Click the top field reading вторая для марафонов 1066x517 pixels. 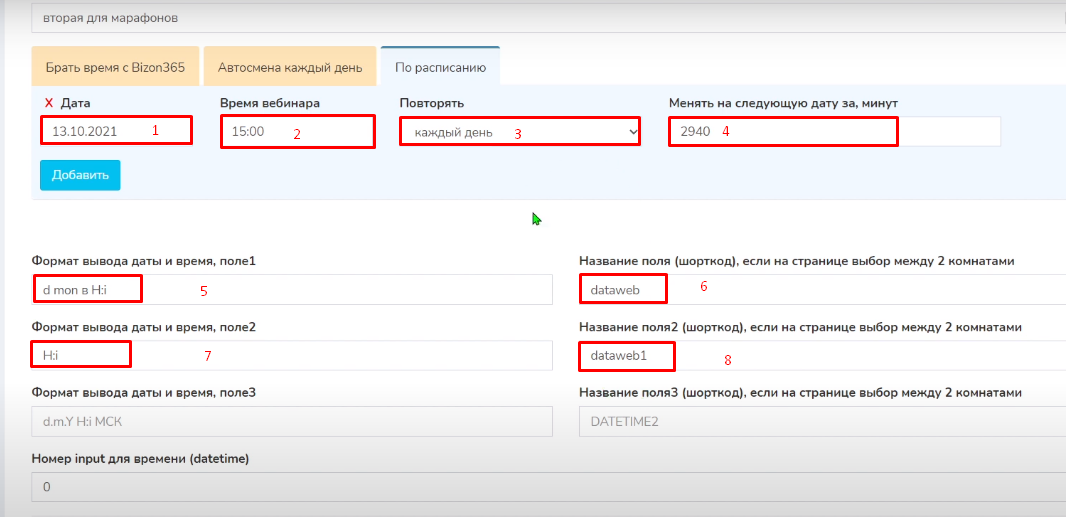(540, 18)
